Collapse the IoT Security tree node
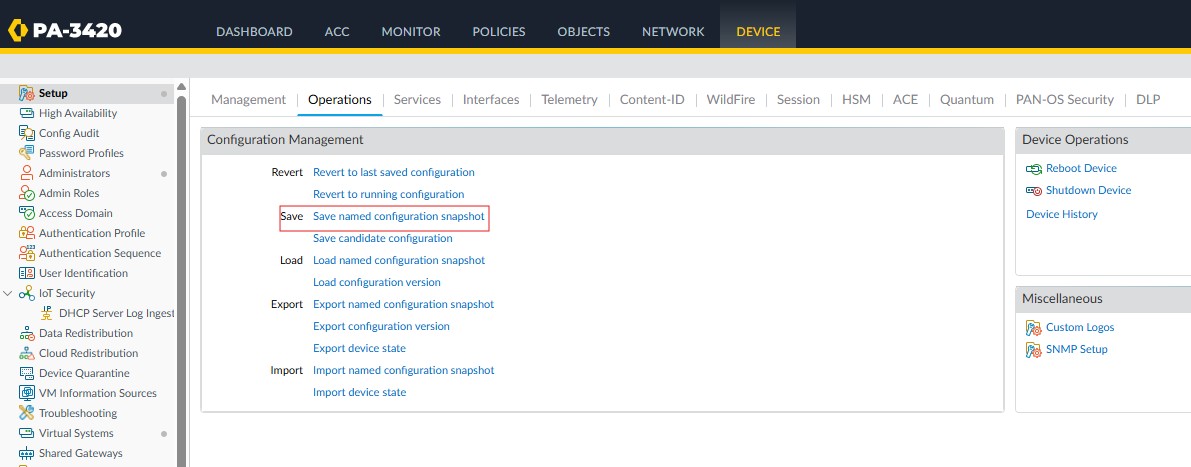This screenshot has height=467, width=1191. pos(8,293)
